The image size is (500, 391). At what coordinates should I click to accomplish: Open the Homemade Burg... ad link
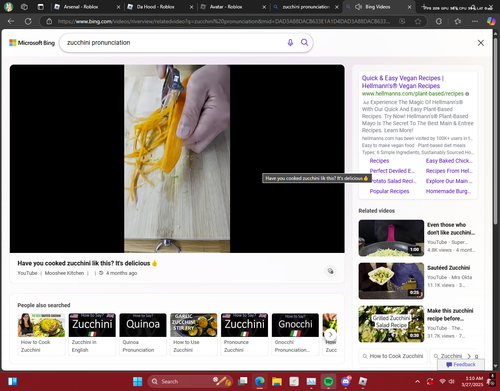point(448,191)
